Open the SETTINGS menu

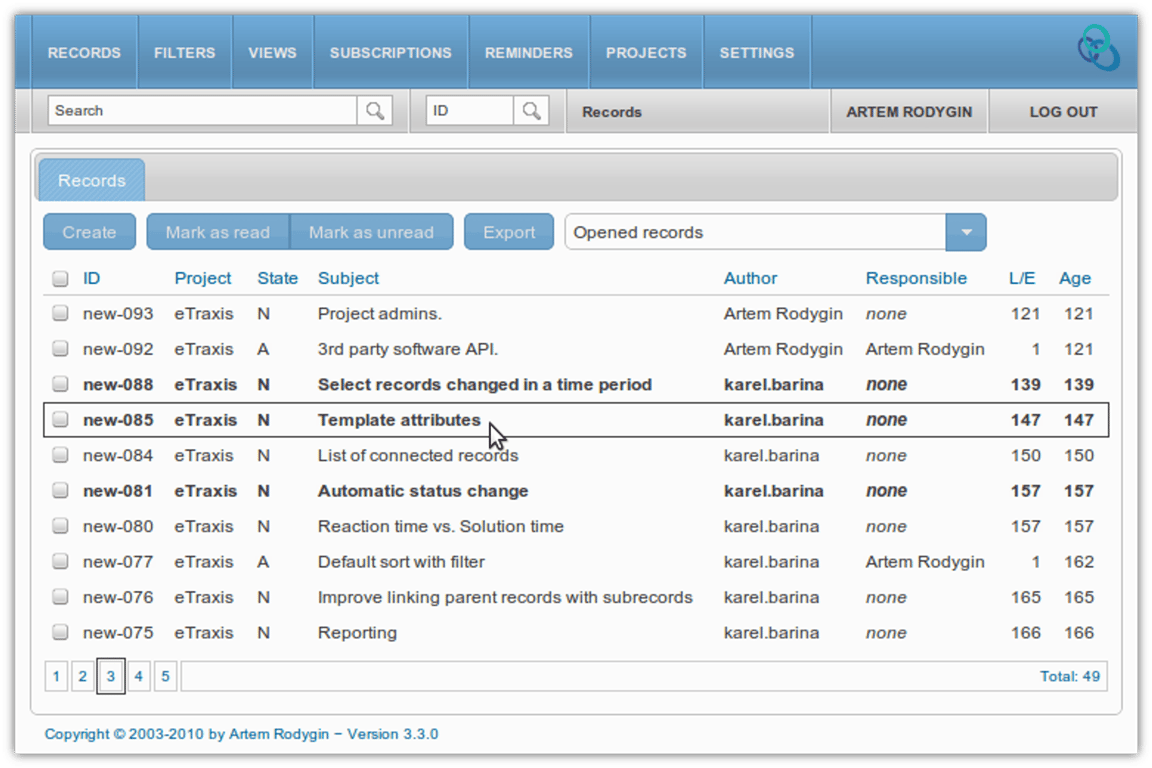(x=756, y=52)
